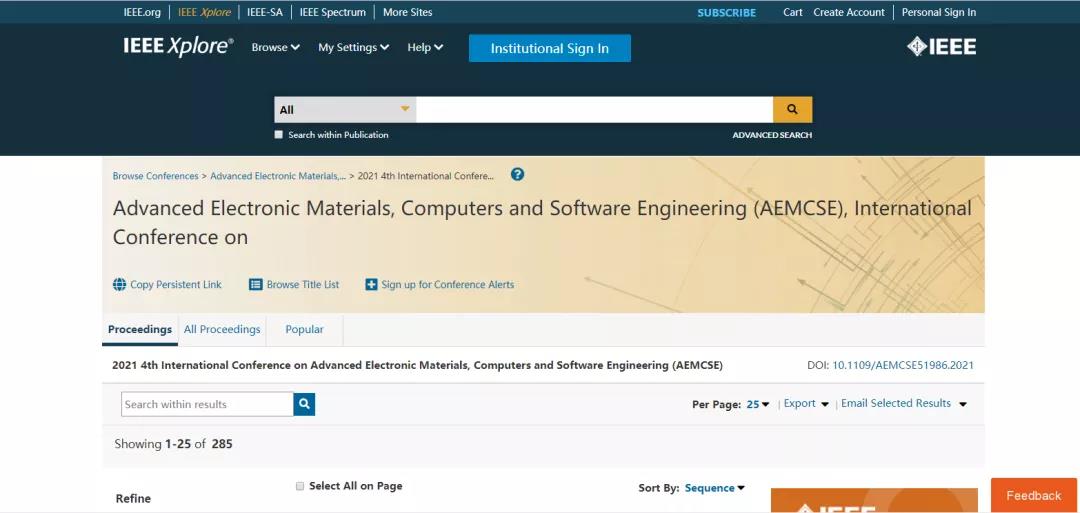This screenshot has height=513, width=1080.
Task: Open the Sort By Sequence dropdown
Action: [715, 488]
